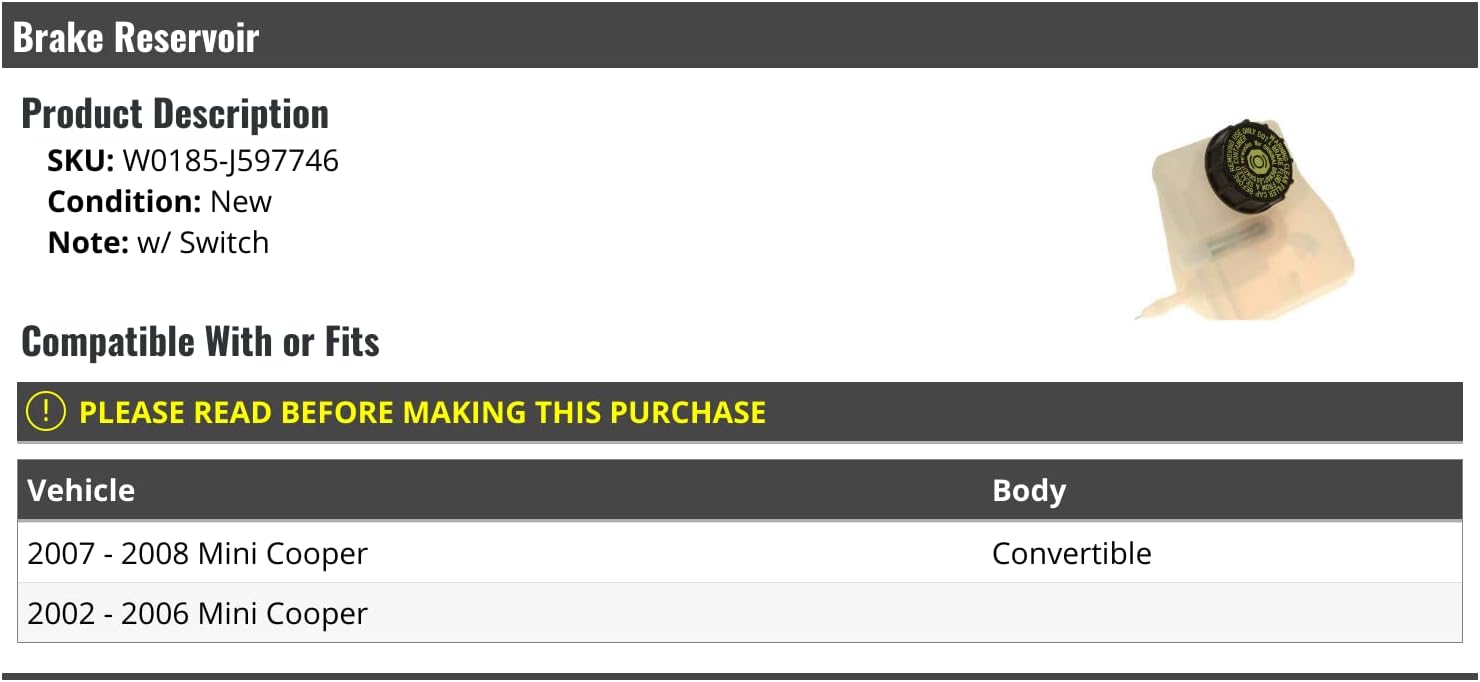Click the Note label
1480x682 pixels.
coord(88,242)
